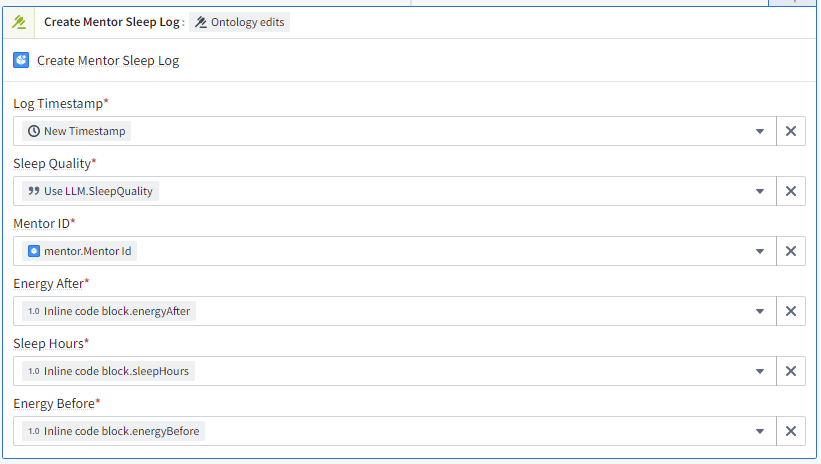Remove Mentor ID value using X icon
Image resolution: width=821 pixels, height=464 pixels.
click(x=790, y=251)
